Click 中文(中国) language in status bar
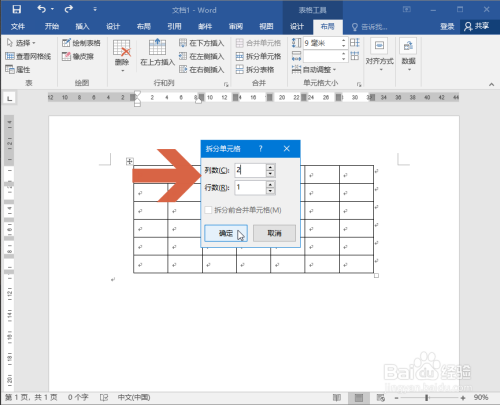The image size is (500, 405). pos(134,397)
